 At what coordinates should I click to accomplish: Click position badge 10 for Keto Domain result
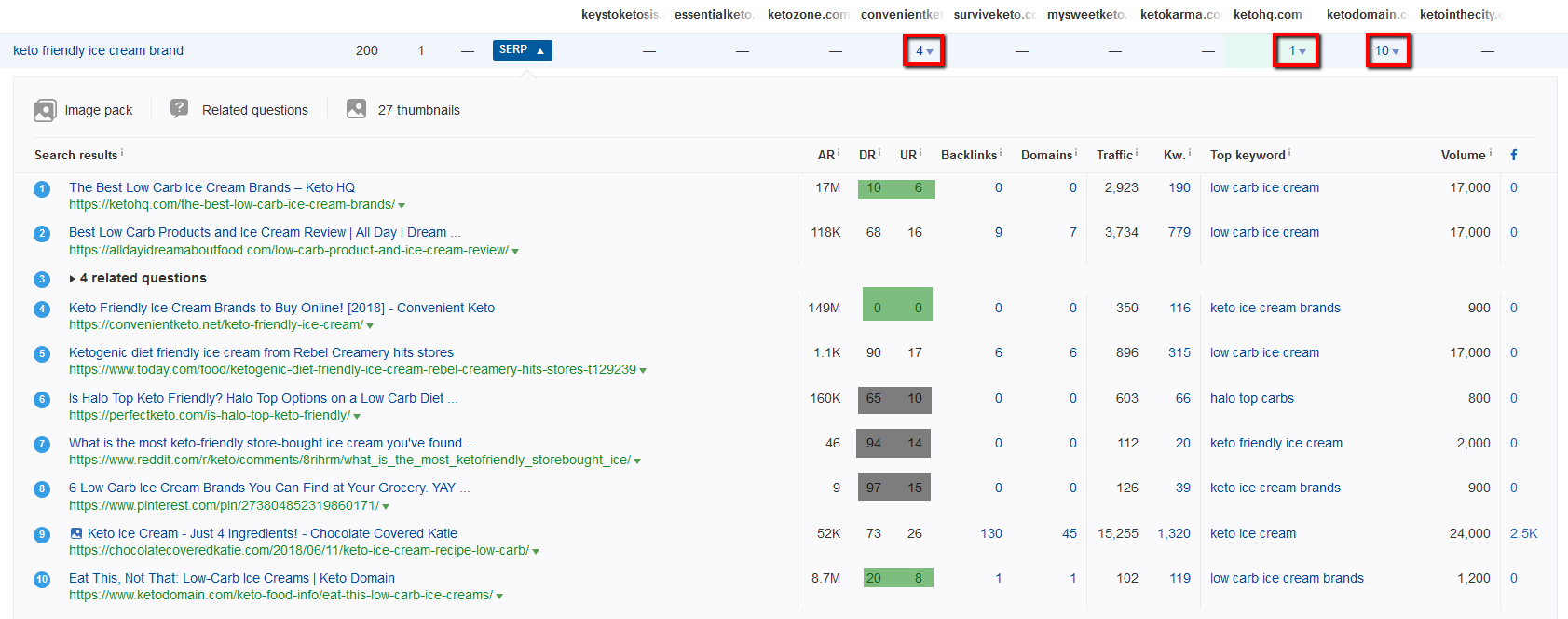[x=42, y=580]
